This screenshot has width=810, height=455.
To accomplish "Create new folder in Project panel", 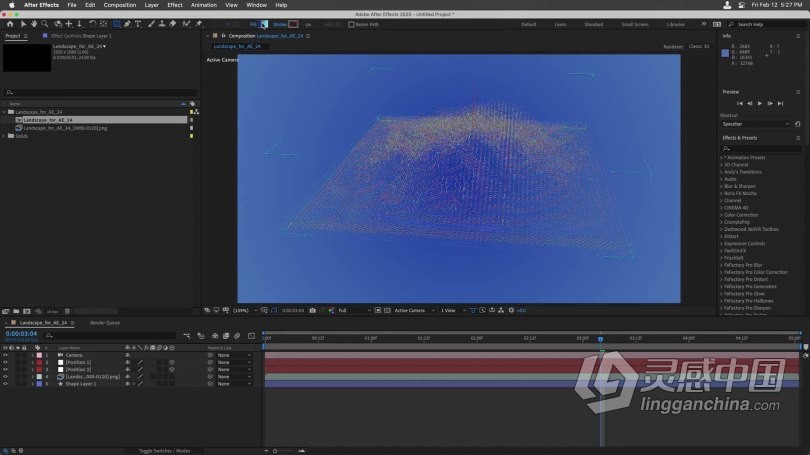I will [16, 311].
